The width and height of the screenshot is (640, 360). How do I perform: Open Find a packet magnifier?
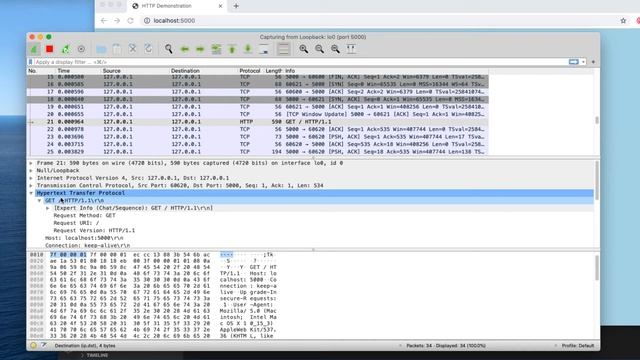click(168, 49)
